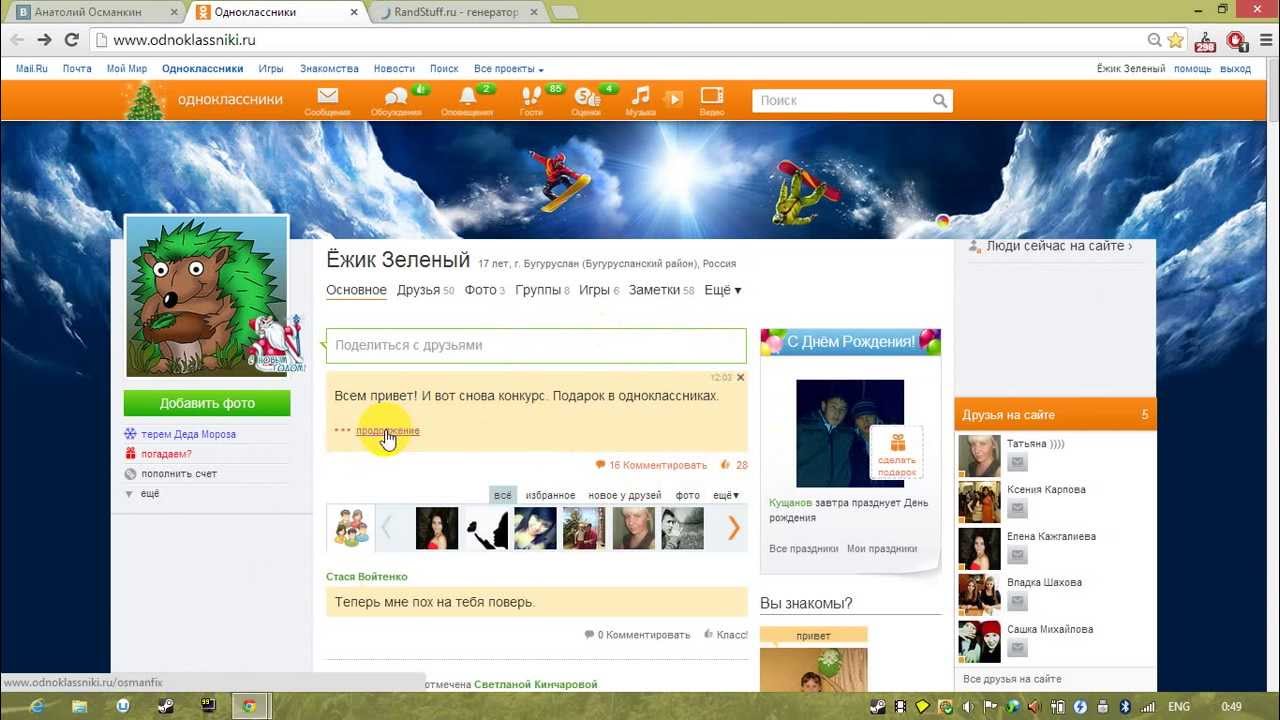This screenshot has height=720, width=1280.
Task: Expand the ещё feed filter dropdown
Action: [x=726, y=495]
